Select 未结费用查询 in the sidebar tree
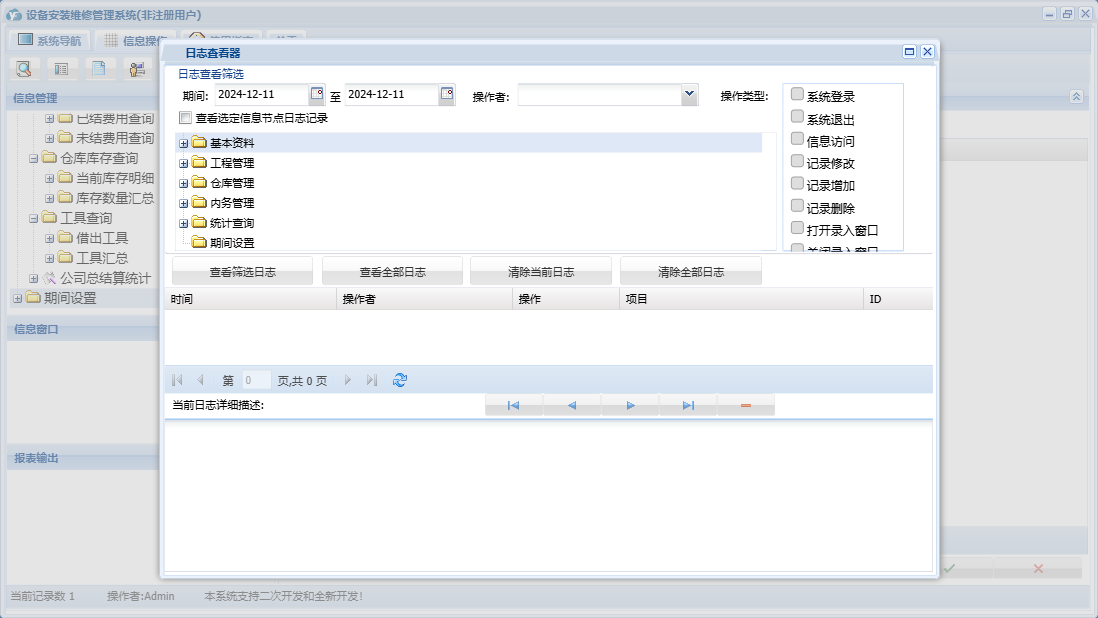1098x618 pixels. tap(115, 138)
